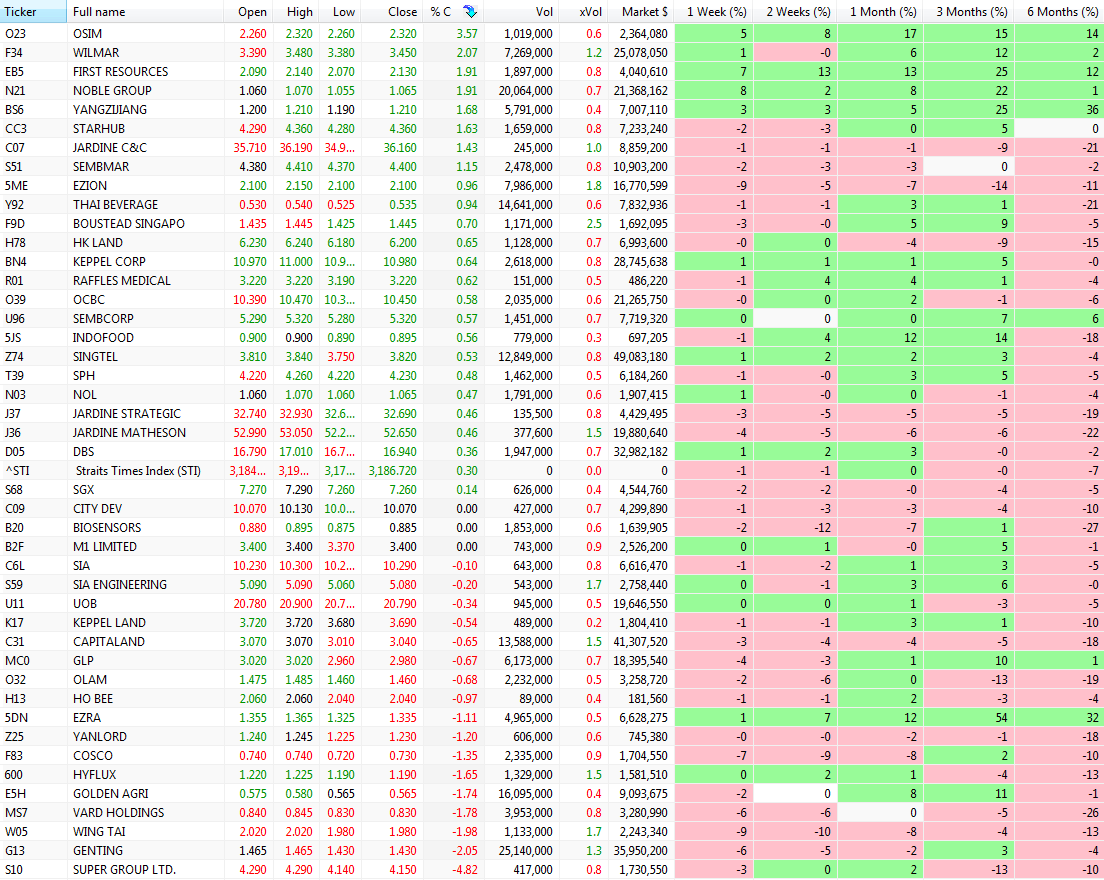Sort by the Open price header

coord(252,11)
